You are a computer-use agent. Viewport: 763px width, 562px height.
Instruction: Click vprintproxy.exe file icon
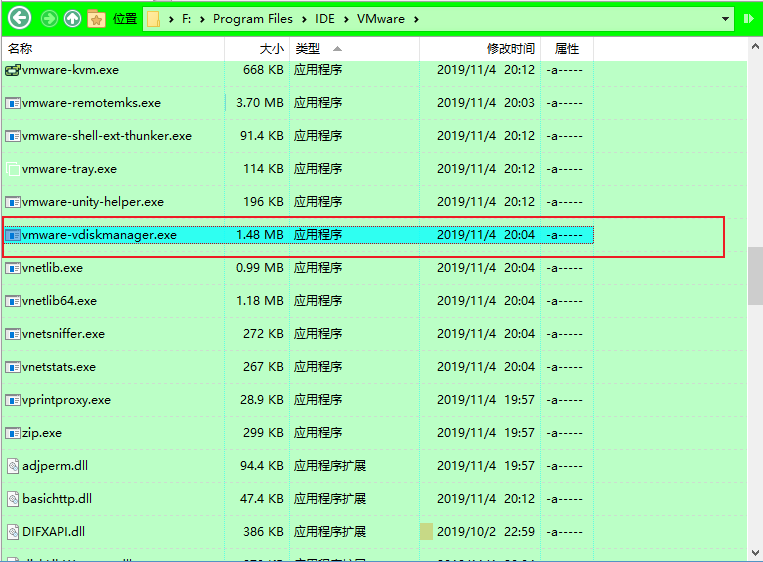click(x=13, y=400)
